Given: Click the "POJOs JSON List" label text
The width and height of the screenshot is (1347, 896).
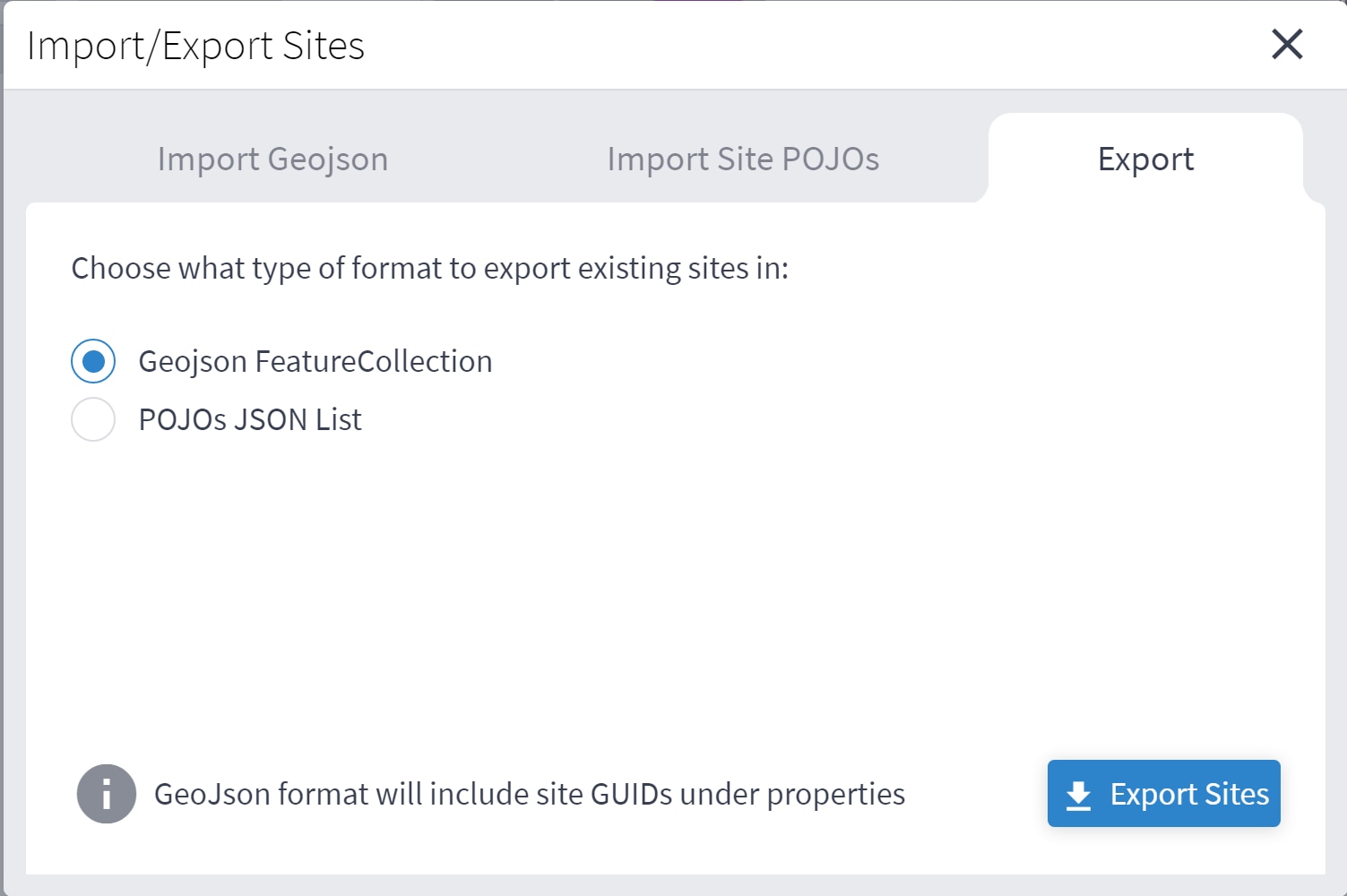Looking at the screenshot, I should [250, 419].
